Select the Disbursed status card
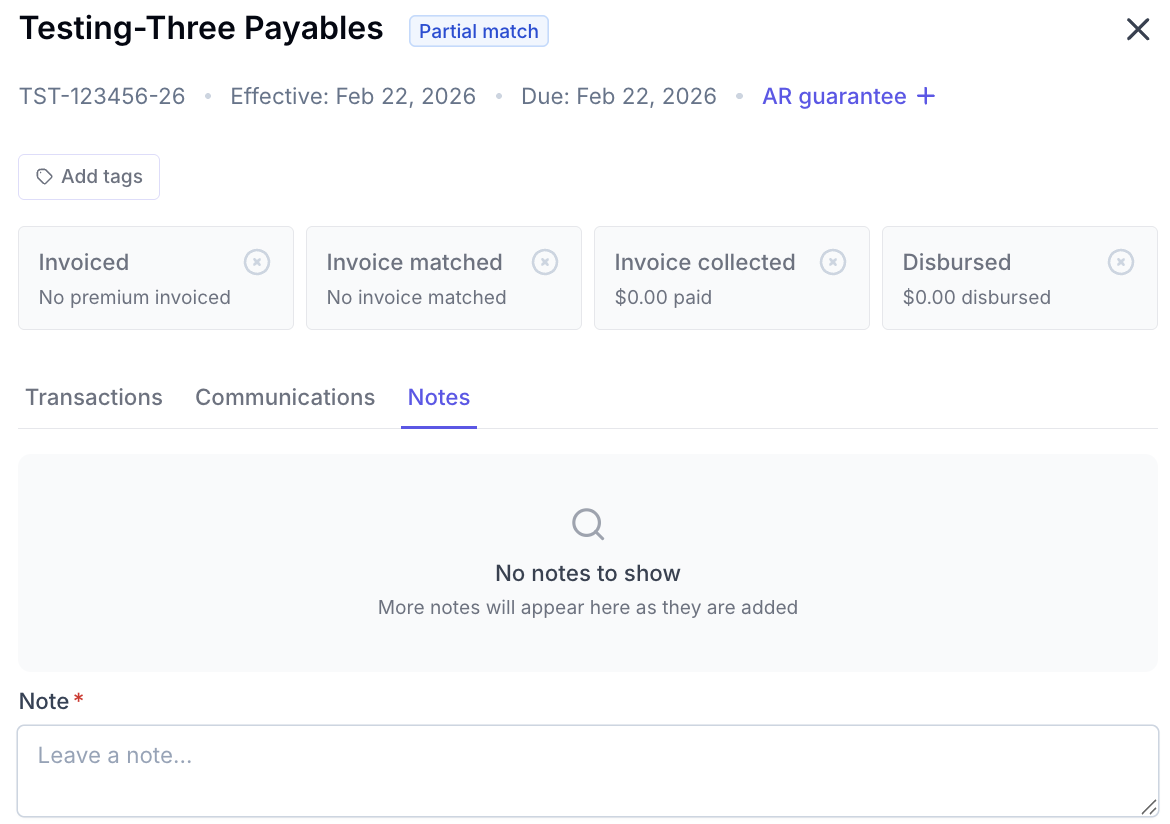Image resolution: width=1170 pixels, height=824 pixels. point(1020,278)
